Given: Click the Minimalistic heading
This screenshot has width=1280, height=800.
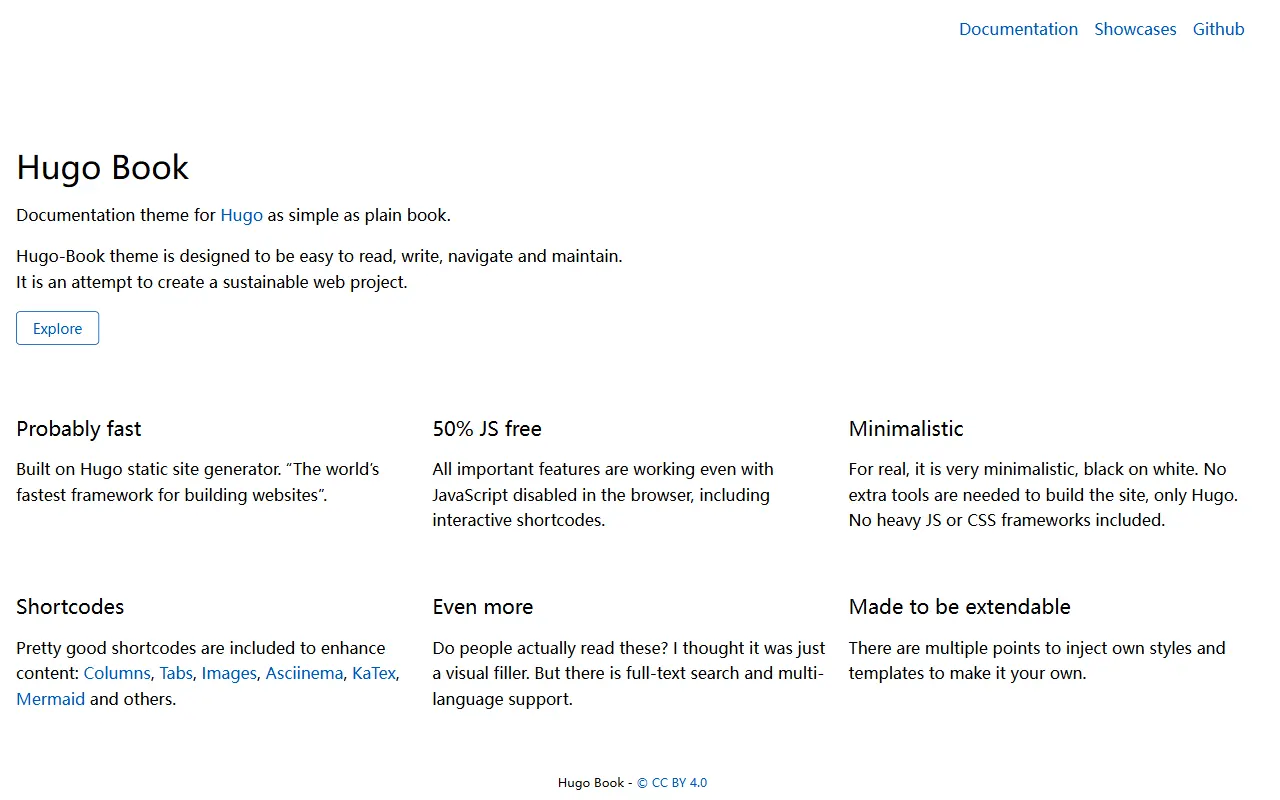Looking at the screenshot, I should (906, 429).
